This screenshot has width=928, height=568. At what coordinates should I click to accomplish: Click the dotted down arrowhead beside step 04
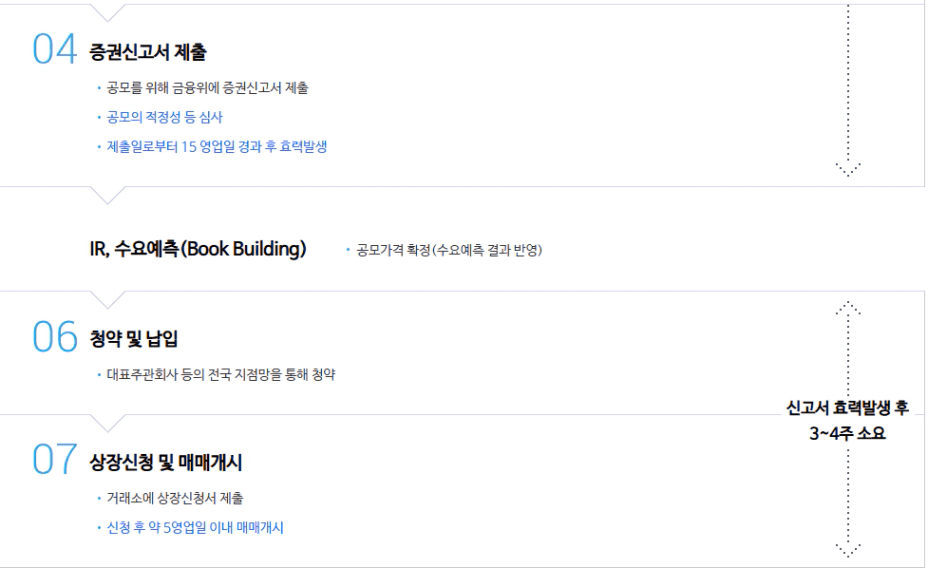click(848, 169)
